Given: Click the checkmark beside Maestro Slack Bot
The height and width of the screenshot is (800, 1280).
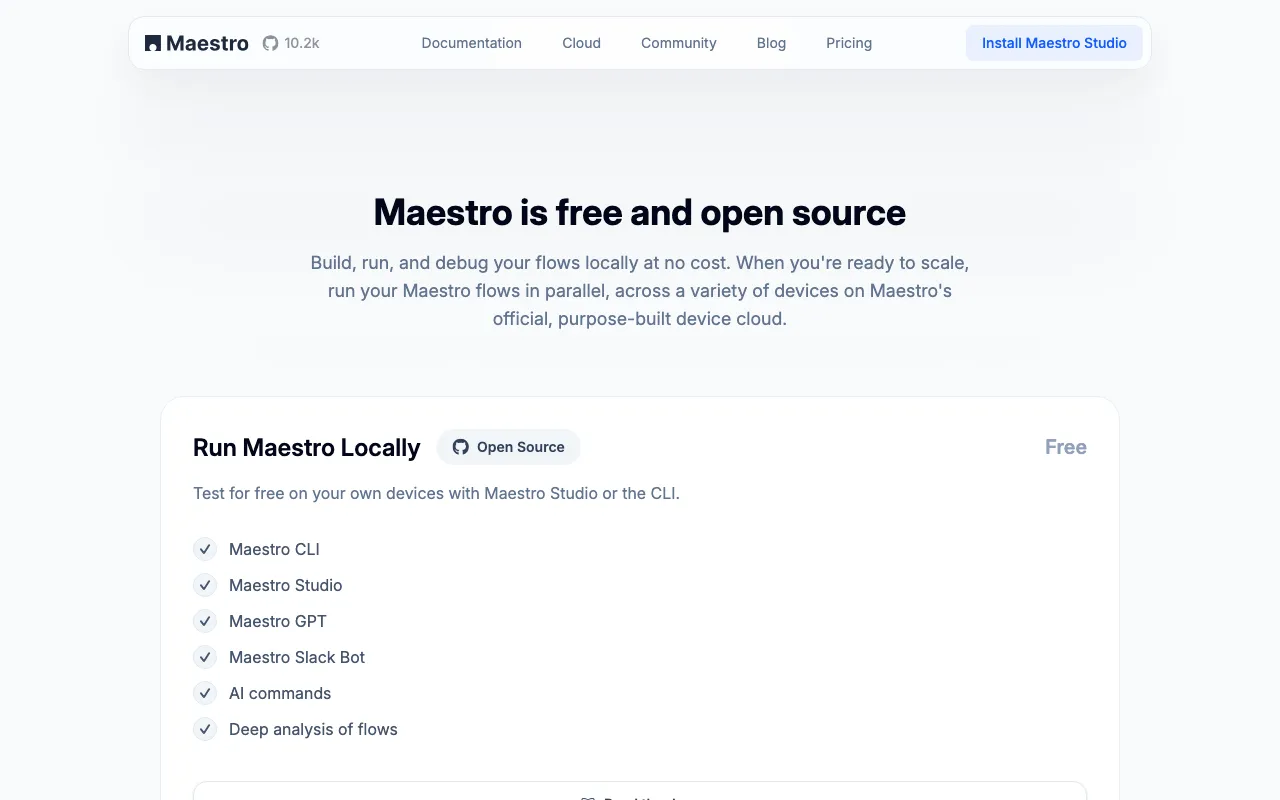Looking at the screenshot, I should point(205,657).
